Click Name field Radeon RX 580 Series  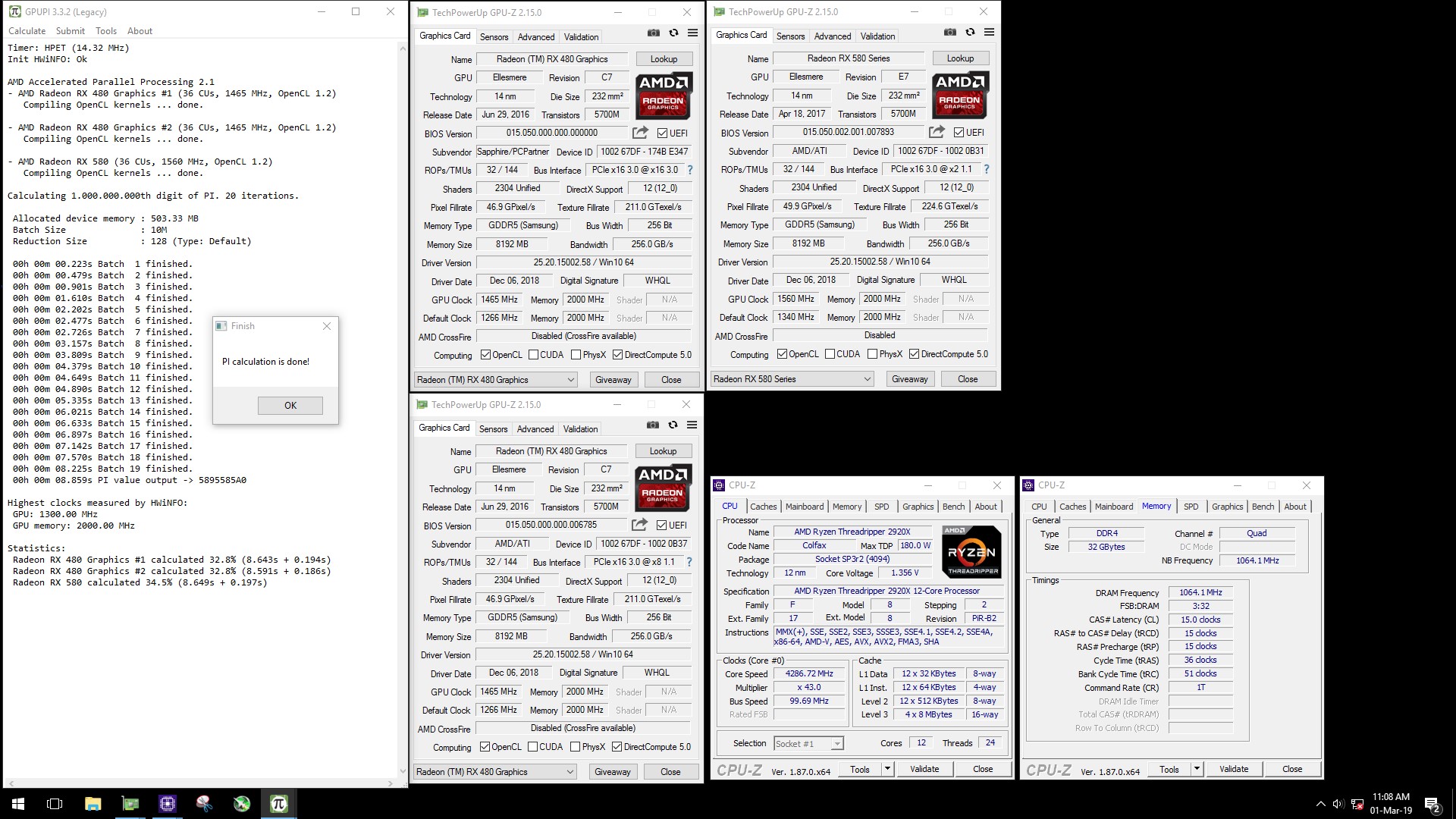(x=849, y=58)
